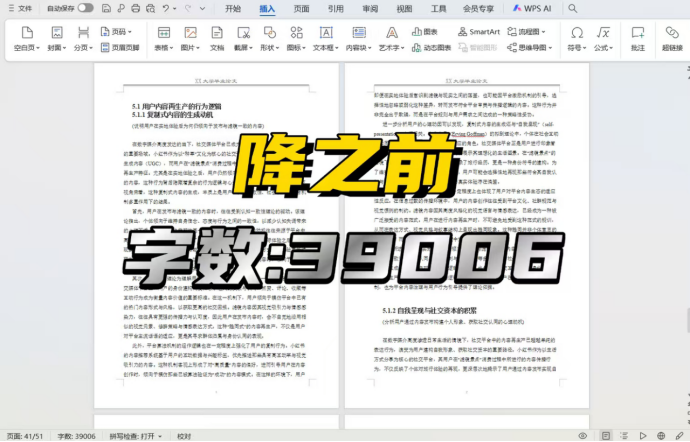Insert a SmartArt graphic
The height and width of the screenshot is (442, 690).
point(479,32)
